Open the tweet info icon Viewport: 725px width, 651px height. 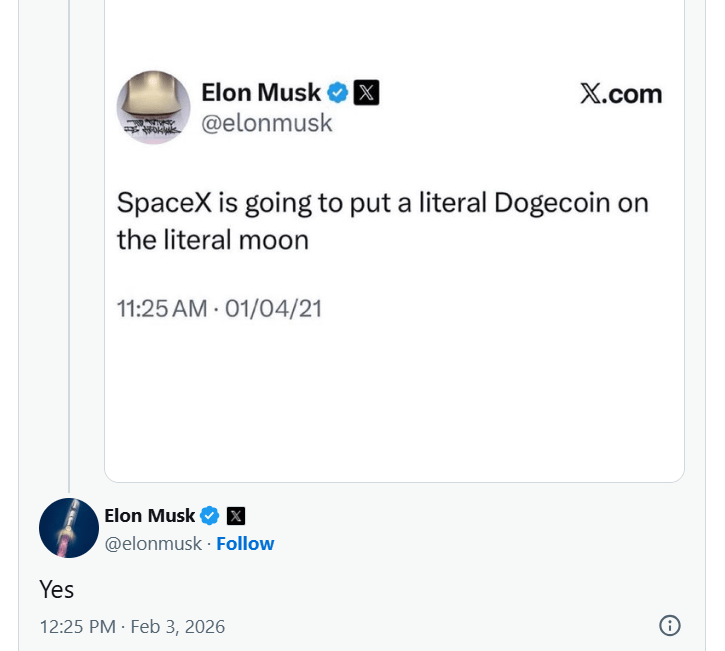click(670, 626)
